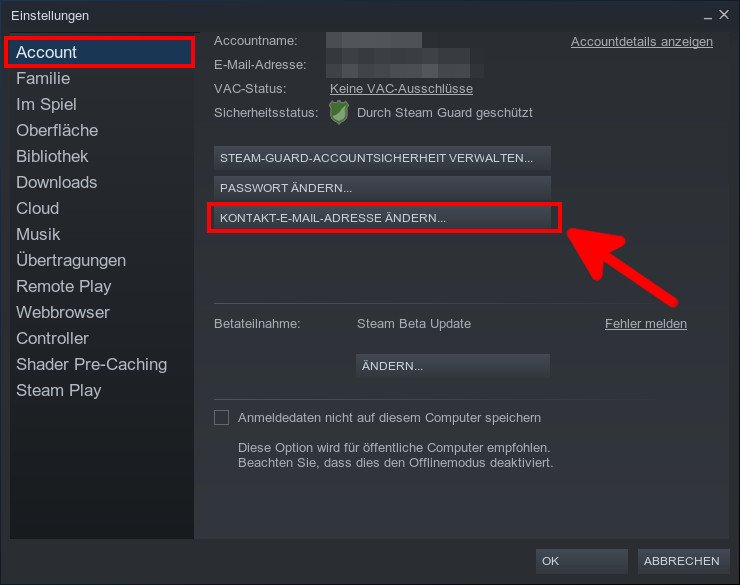This screenshot has height=585, width=740.
Task: Click the 'Keine VAC-Ausschlüsse' link
Action: pos(401,89)
